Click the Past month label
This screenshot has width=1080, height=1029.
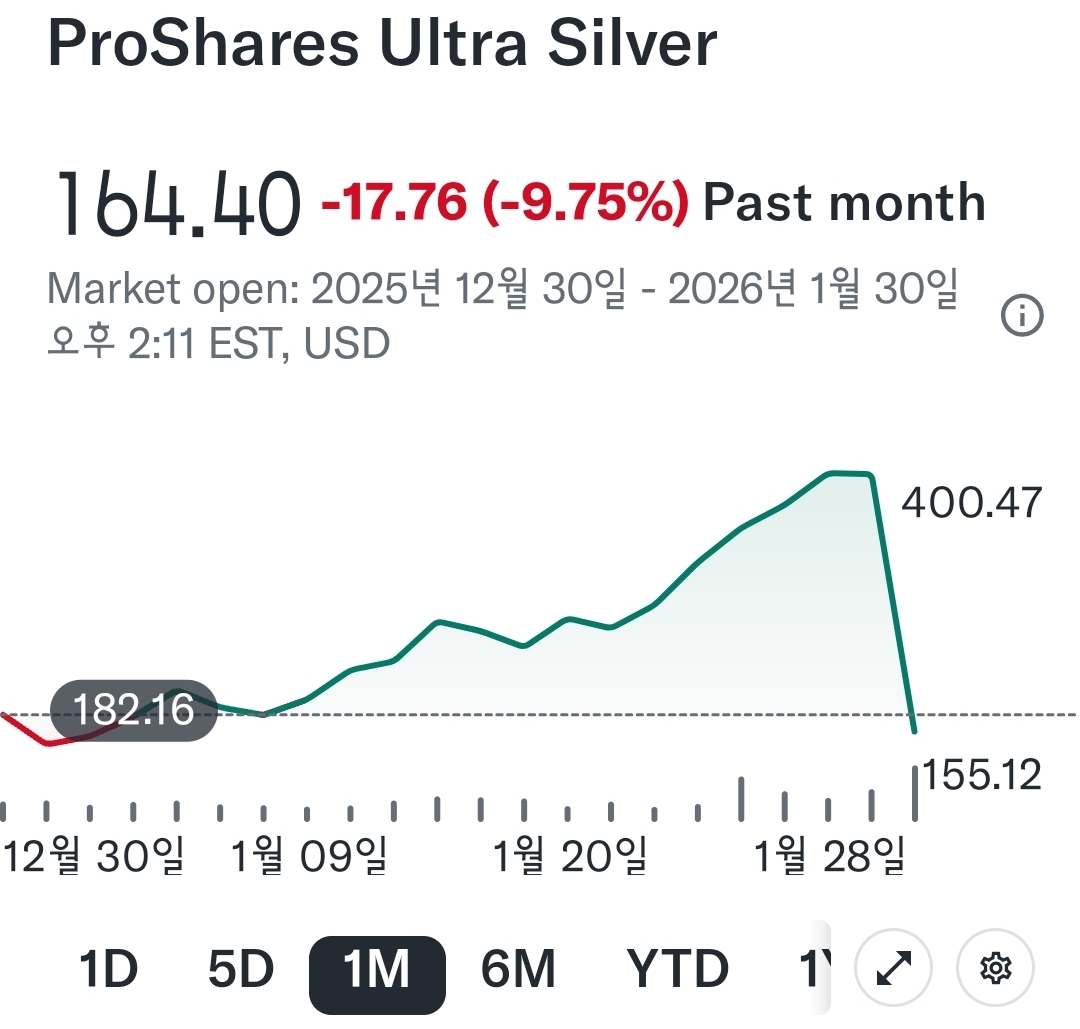click(x=845, y=203)
